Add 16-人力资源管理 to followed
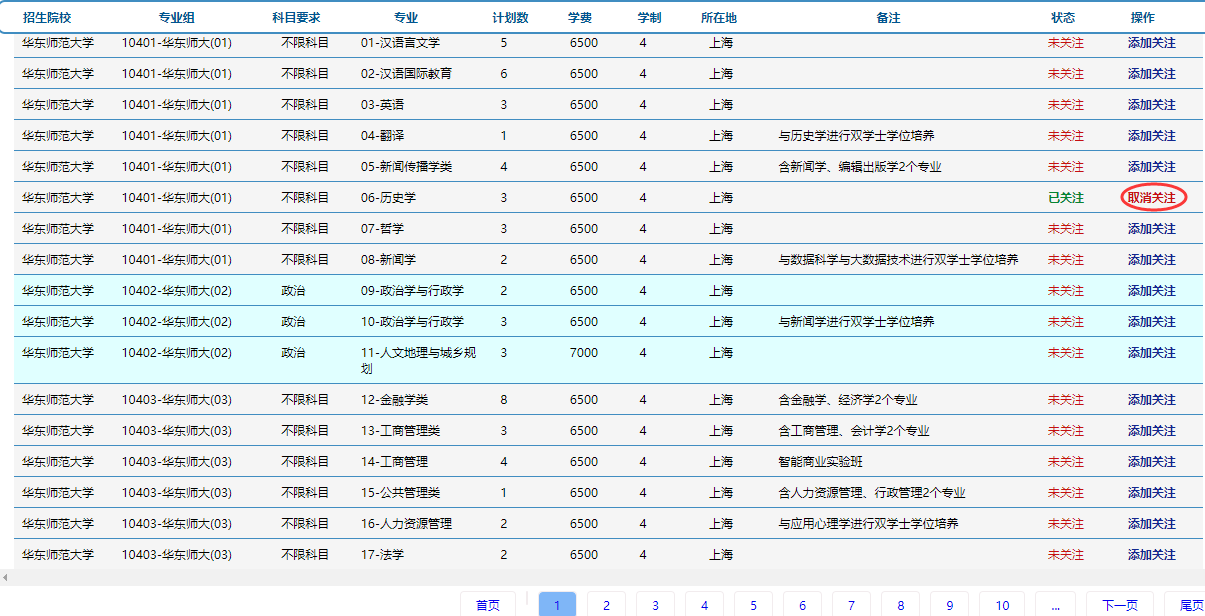This screenshot has width=1205, height=616. tap(1151, 524)
